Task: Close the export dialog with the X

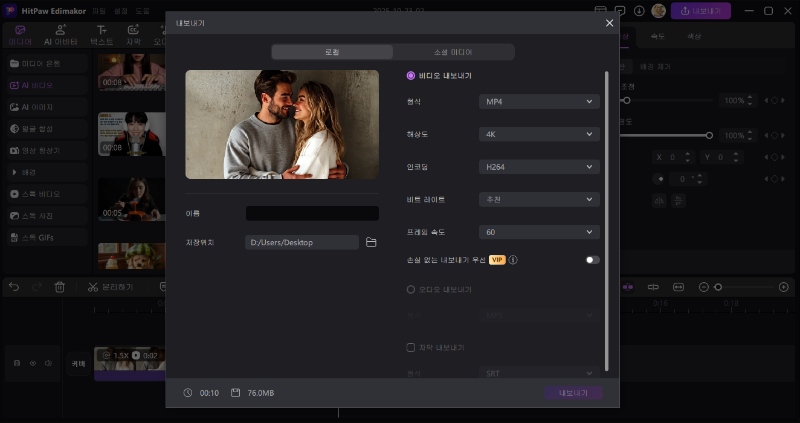Action: [610, 22]
